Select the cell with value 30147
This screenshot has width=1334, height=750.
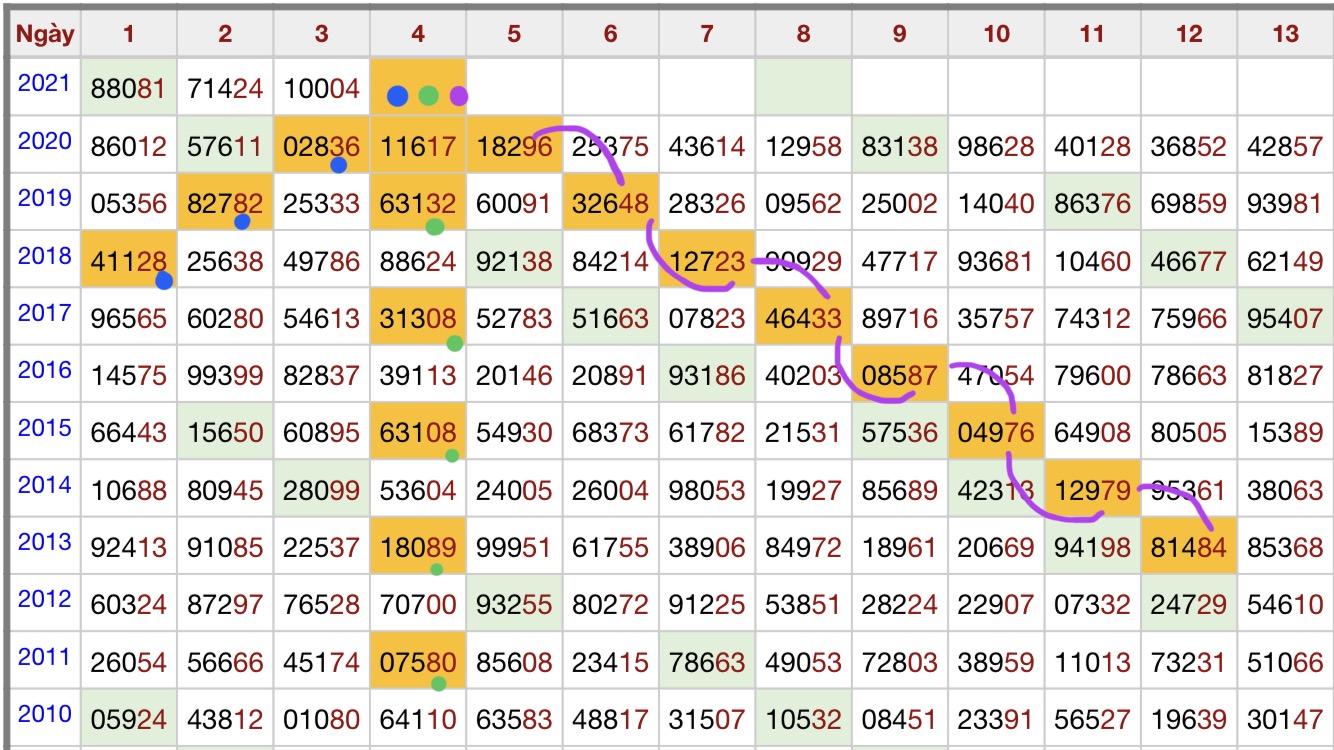click(x=1285, y=719)
